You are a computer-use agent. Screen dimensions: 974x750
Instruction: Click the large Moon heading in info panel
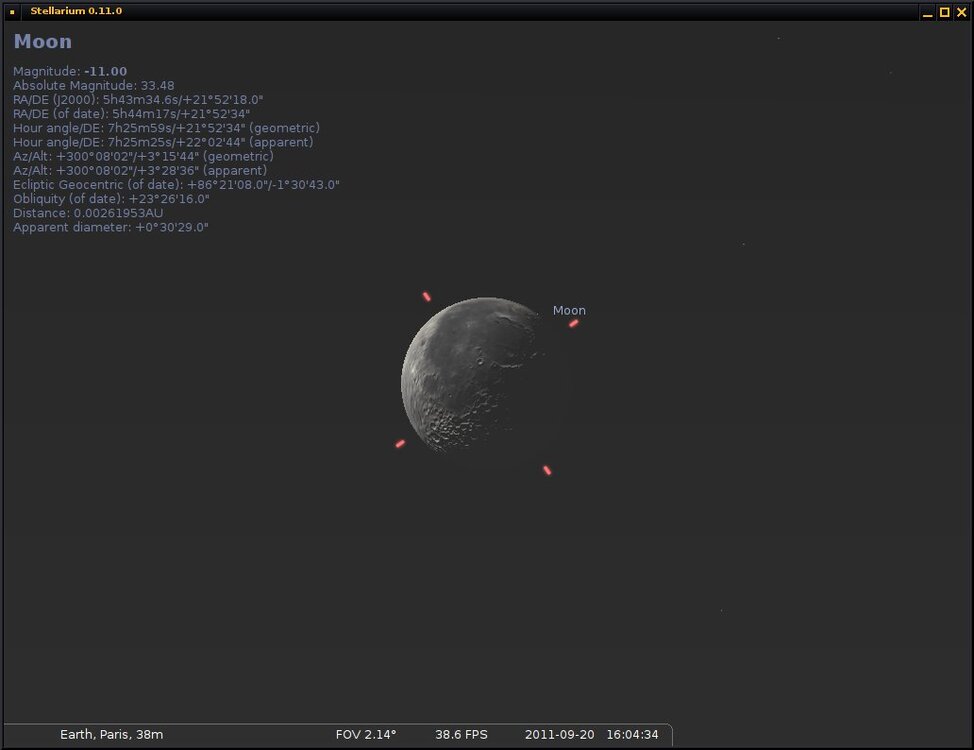click(43, 42)
